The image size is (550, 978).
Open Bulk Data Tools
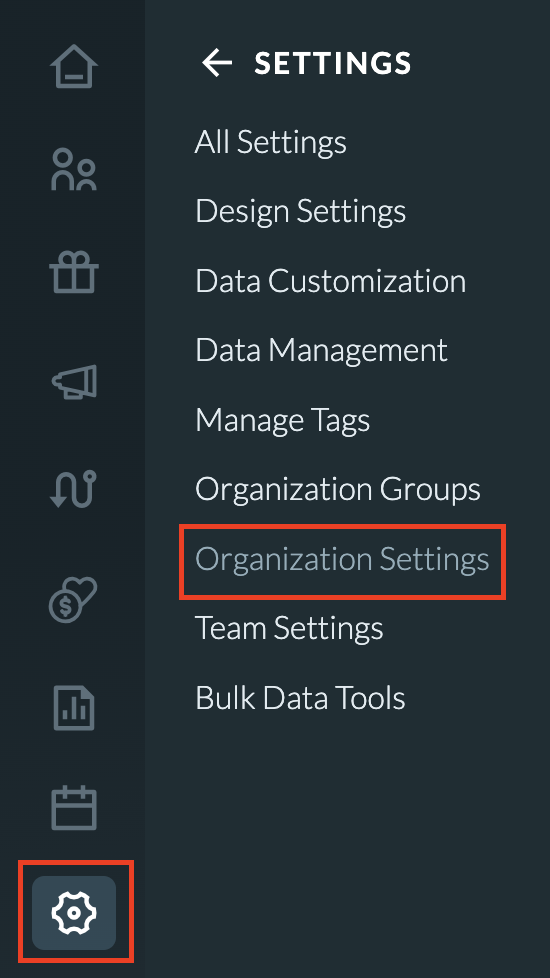tap(301, 697)
